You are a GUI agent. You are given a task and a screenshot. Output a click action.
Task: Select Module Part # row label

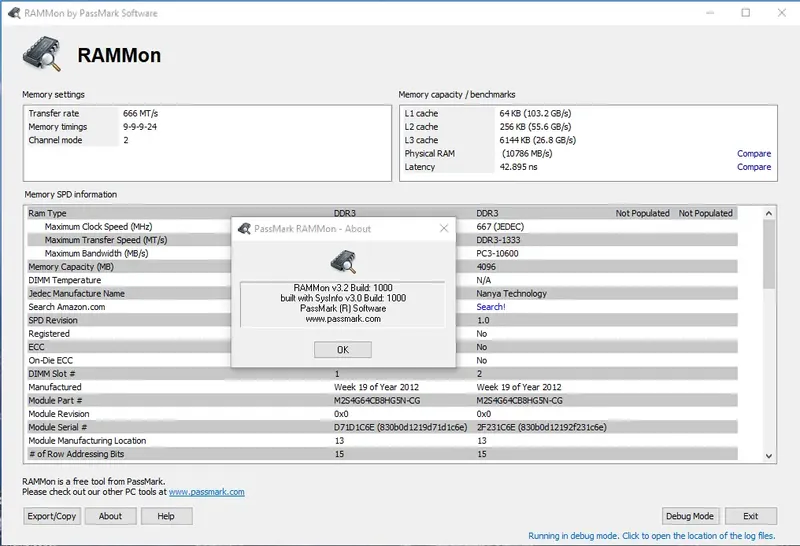pos(55,401)
